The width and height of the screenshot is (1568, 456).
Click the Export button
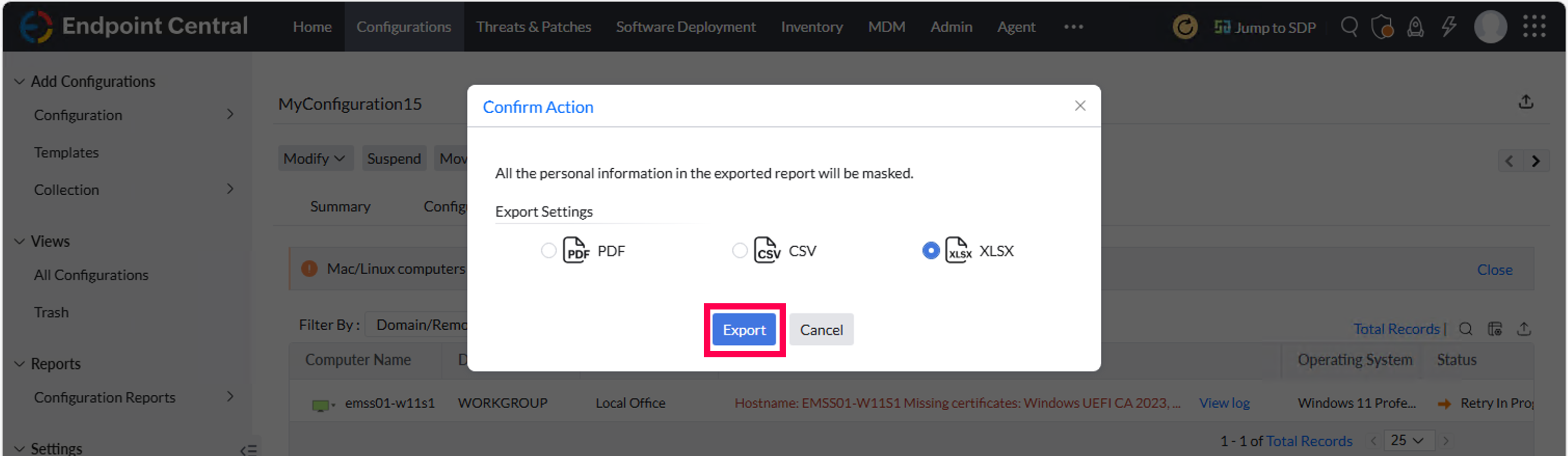(x=744, y=330)
